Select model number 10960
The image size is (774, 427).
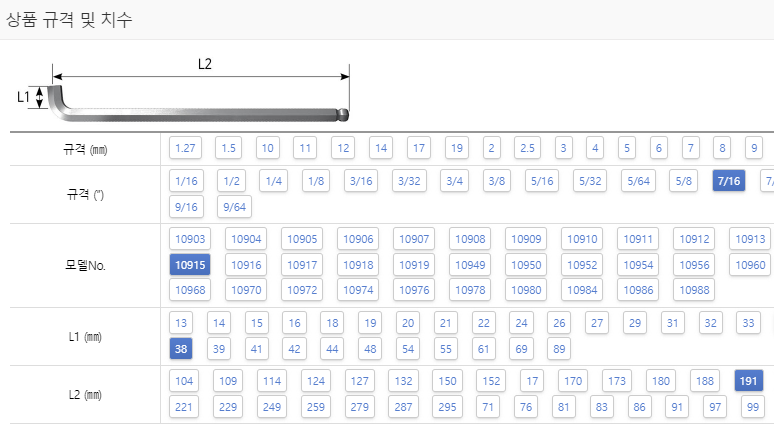(750, 265)
